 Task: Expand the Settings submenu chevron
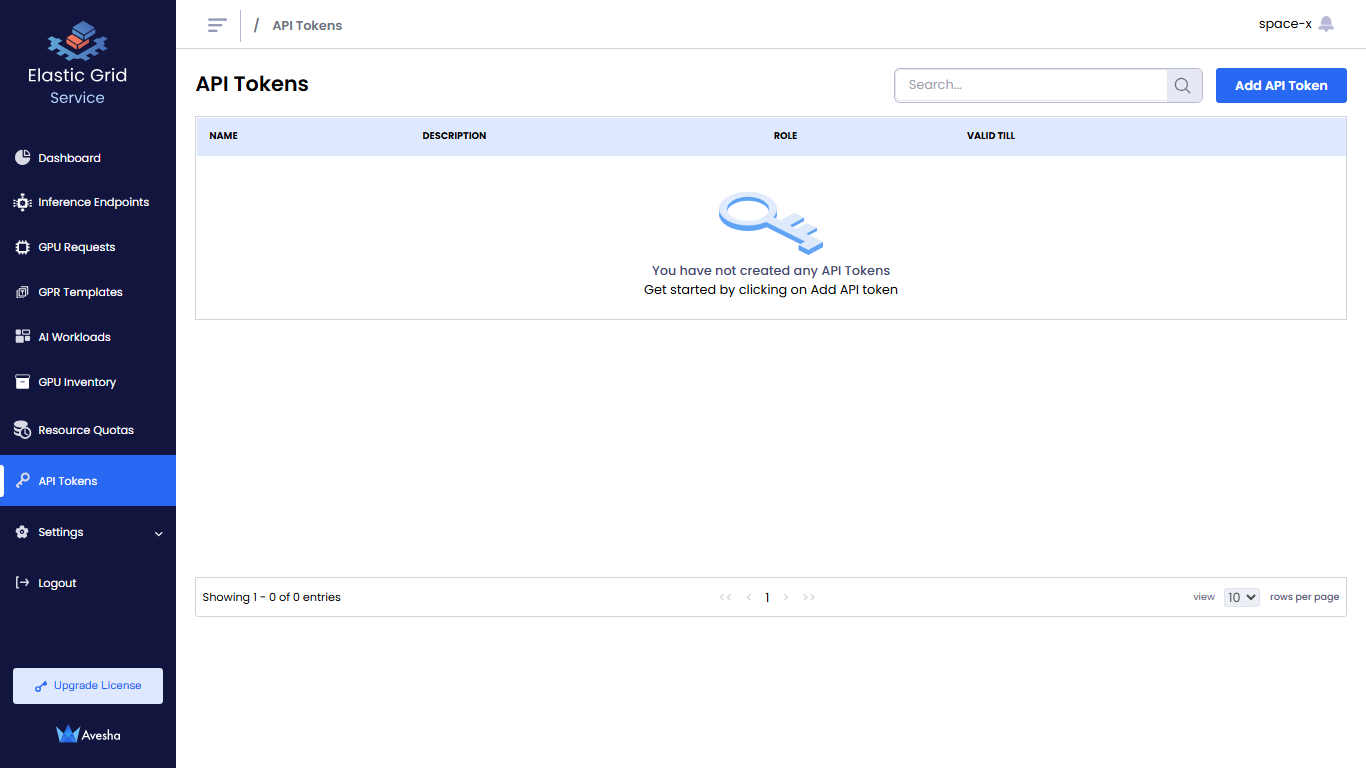[158, 533]
